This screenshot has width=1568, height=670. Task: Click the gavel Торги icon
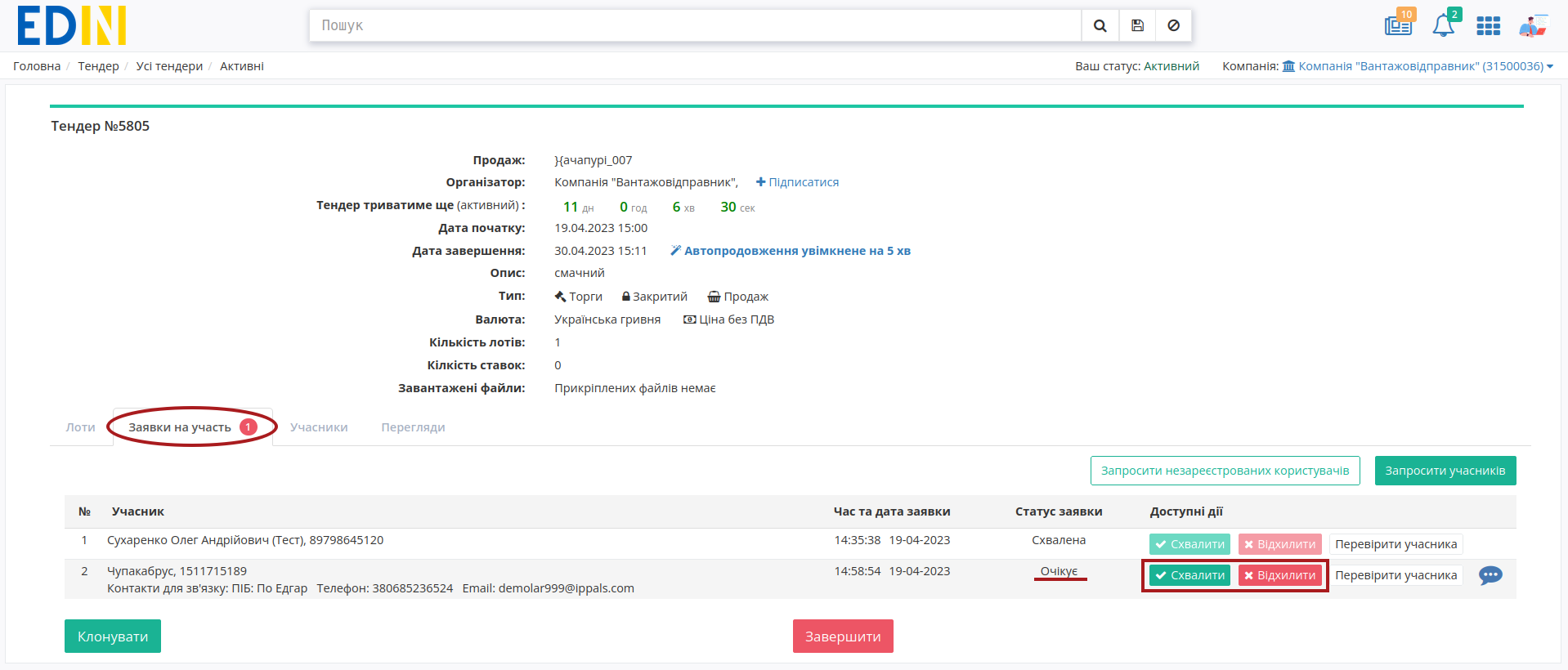pos(560,297)
